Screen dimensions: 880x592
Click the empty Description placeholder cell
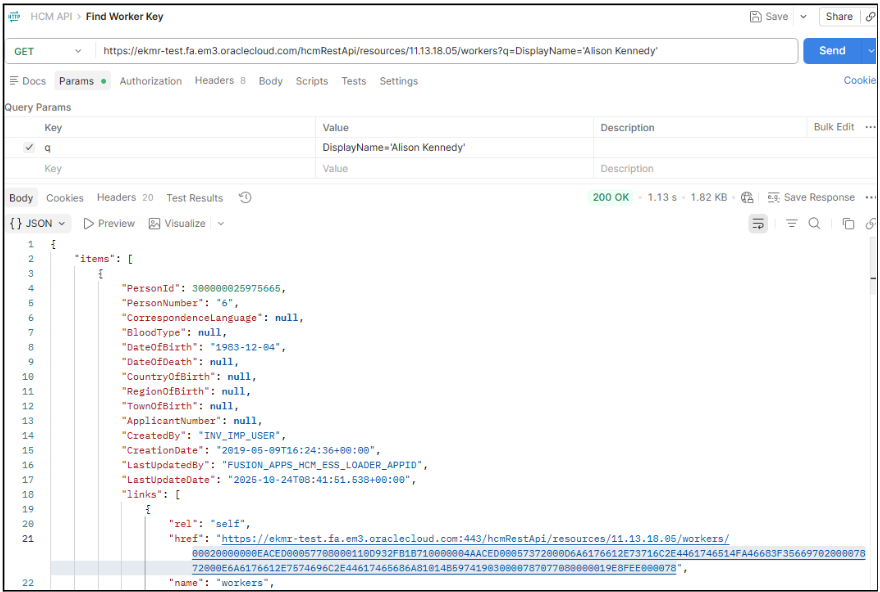pyautogui.click(x=735, y=168)
